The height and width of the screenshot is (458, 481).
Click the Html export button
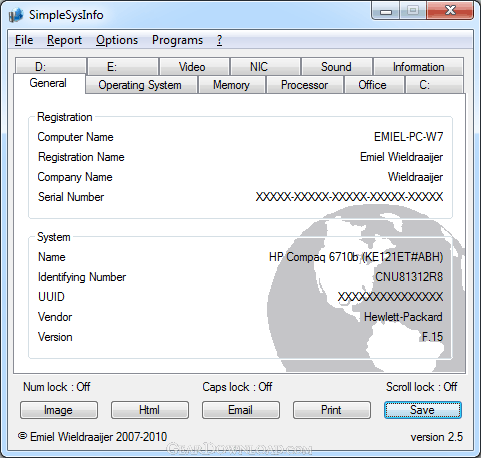(150, 410)
